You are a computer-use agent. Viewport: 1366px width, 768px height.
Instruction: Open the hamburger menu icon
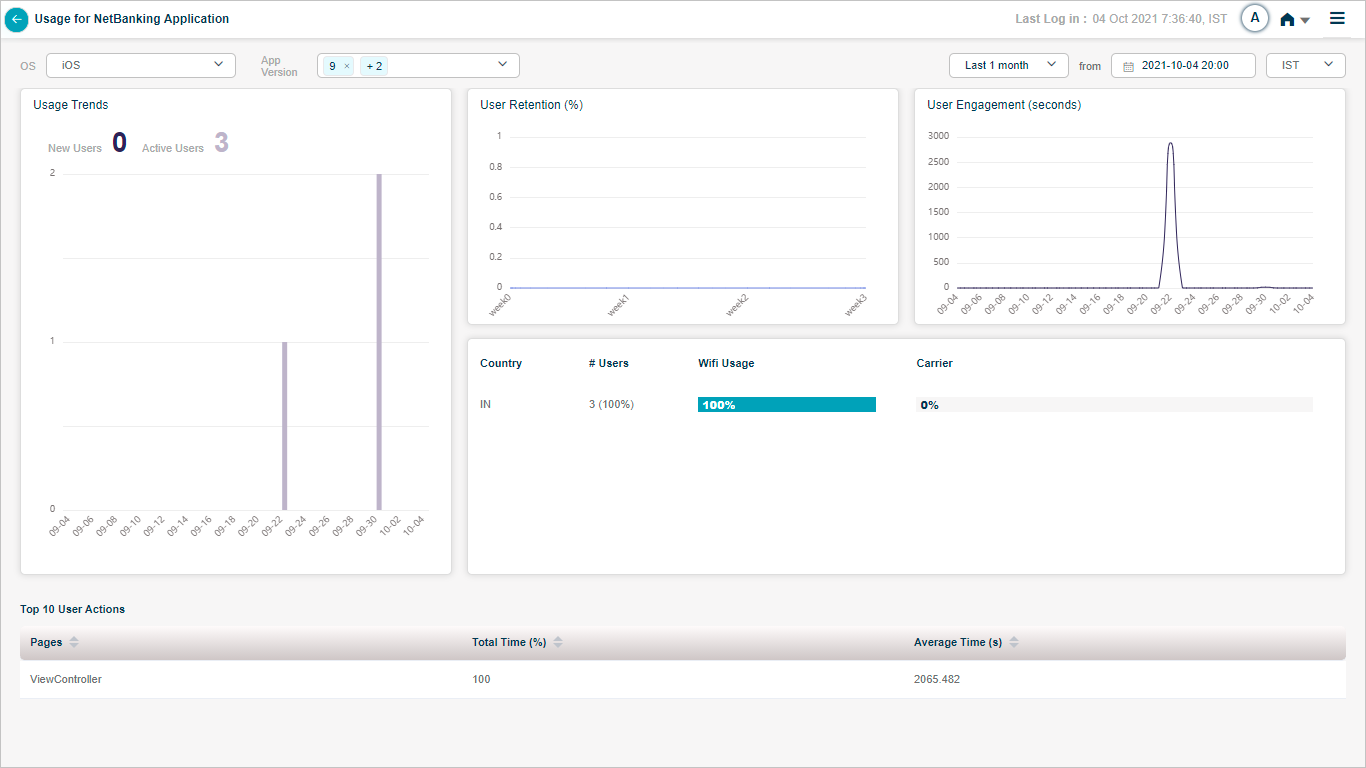pyautogui.click(x=1337, y=18)
